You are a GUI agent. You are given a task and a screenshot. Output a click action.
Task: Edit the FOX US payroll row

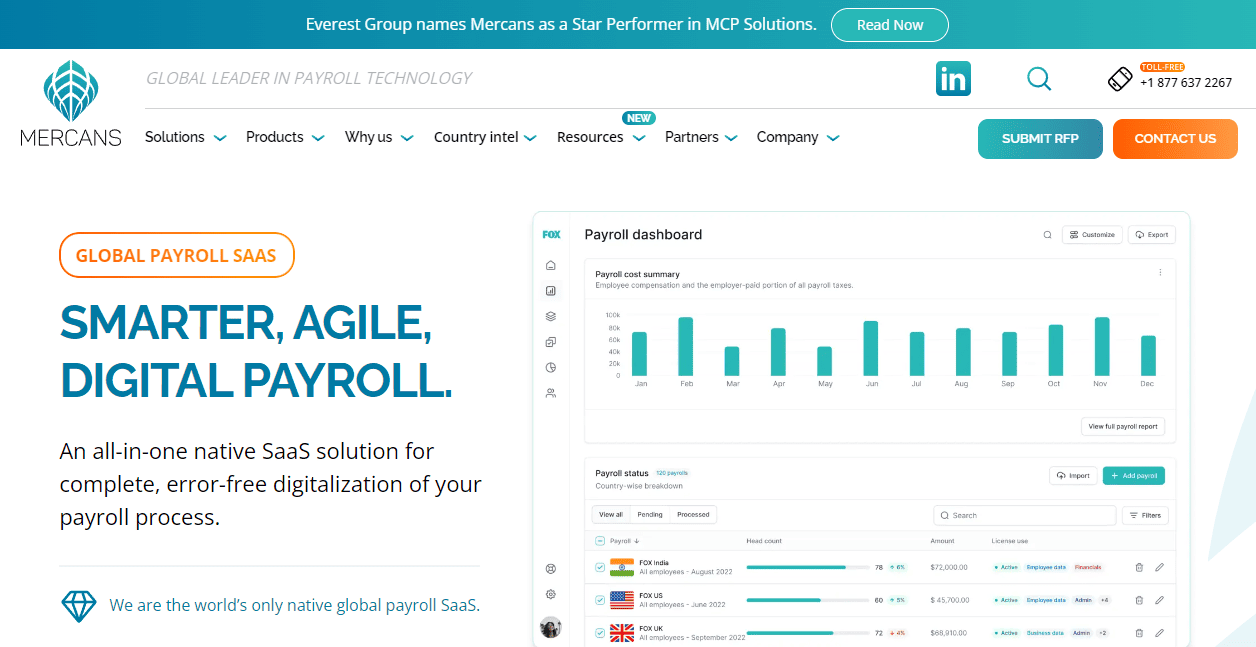(1159, 600)
